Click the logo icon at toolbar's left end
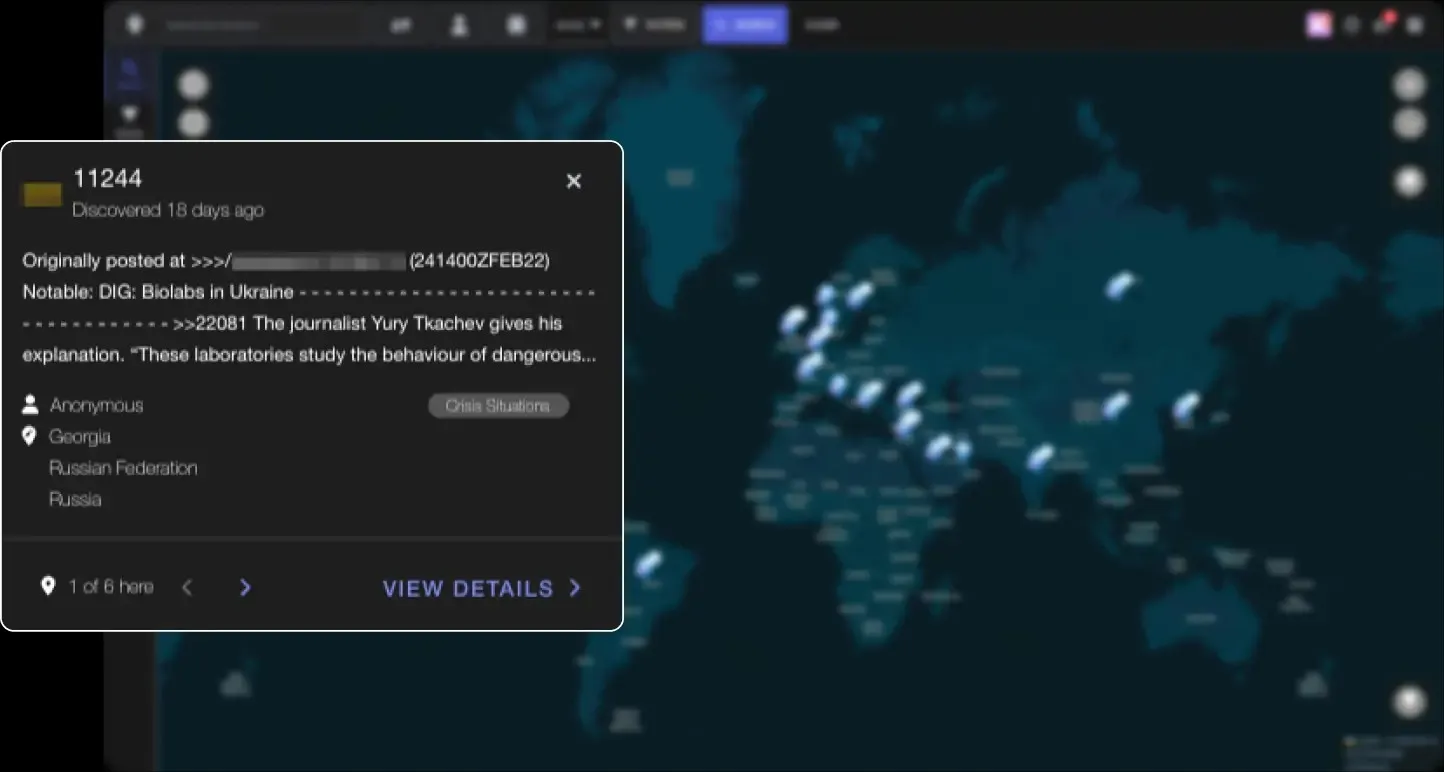Viewport: 1444px width, 772px height. [x=134, y=25]
